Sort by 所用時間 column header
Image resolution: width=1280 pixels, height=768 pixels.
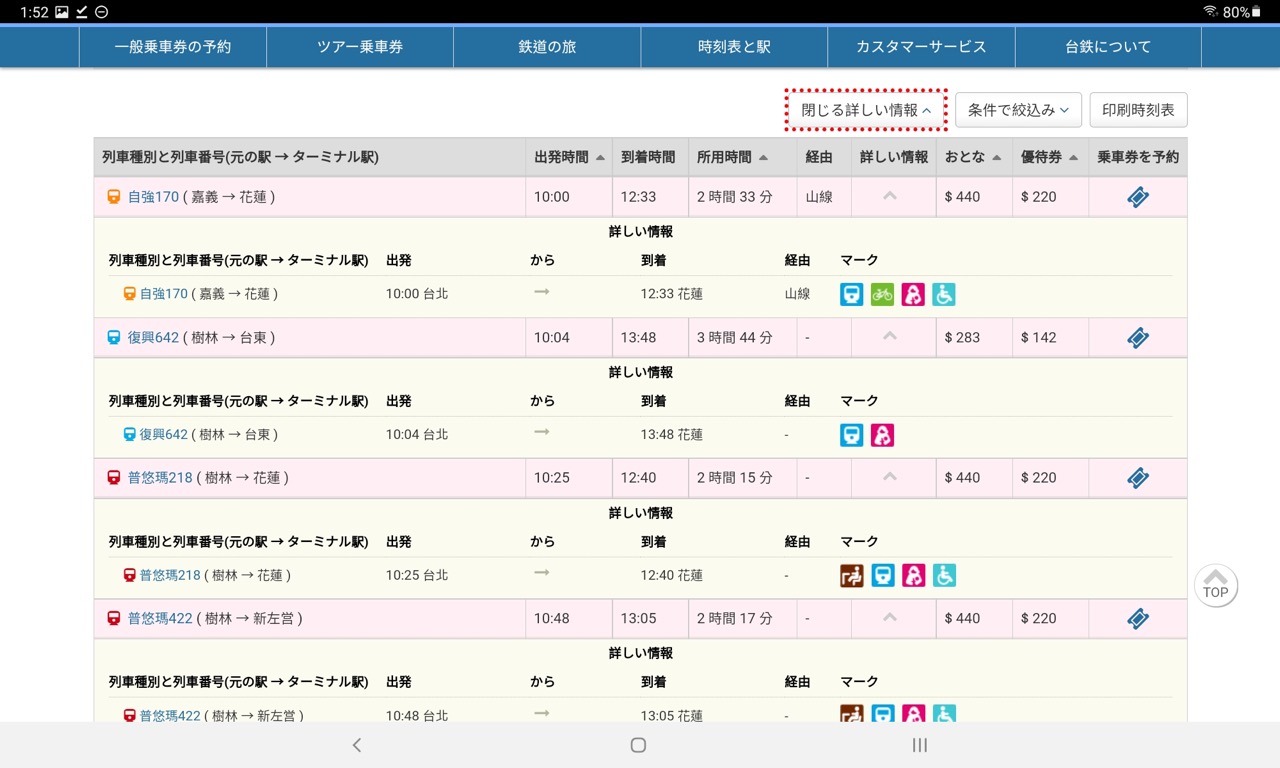(x=731, y=157)
